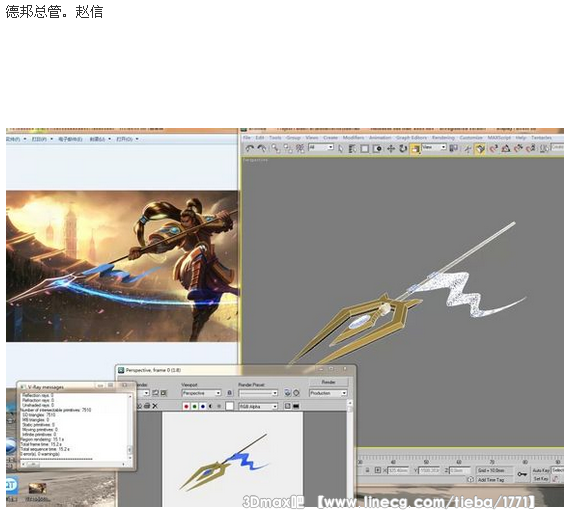This screenshot has height=519, width=564.
Task: Select the Unlink Selection tool
Action: [x=288, y=148]
